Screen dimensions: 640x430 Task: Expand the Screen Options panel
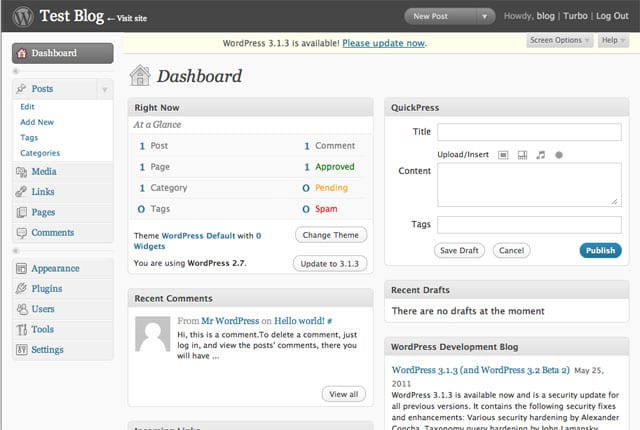[559, 40]
